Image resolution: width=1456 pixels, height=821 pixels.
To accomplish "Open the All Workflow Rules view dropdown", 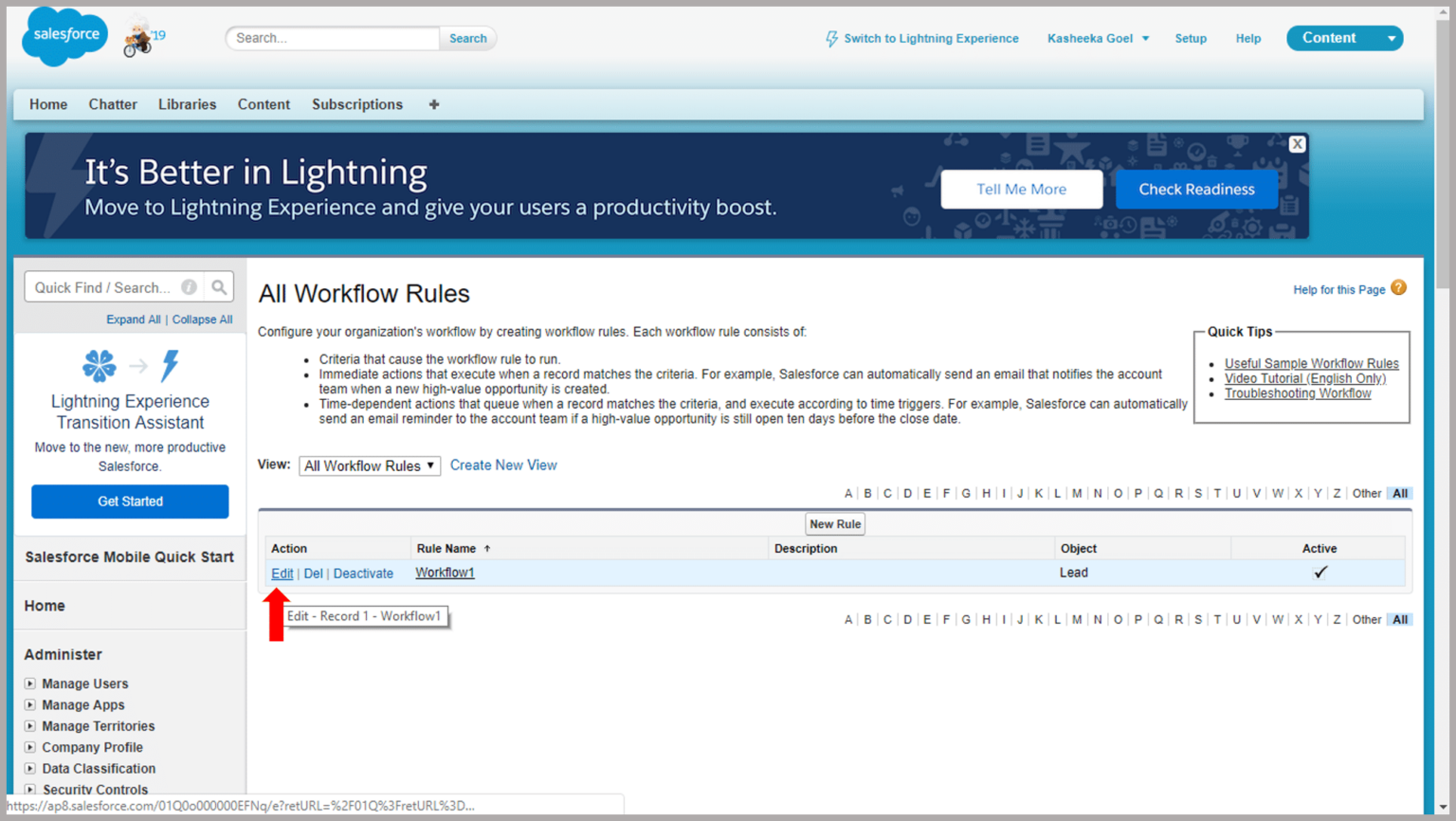I will (369, 465).
